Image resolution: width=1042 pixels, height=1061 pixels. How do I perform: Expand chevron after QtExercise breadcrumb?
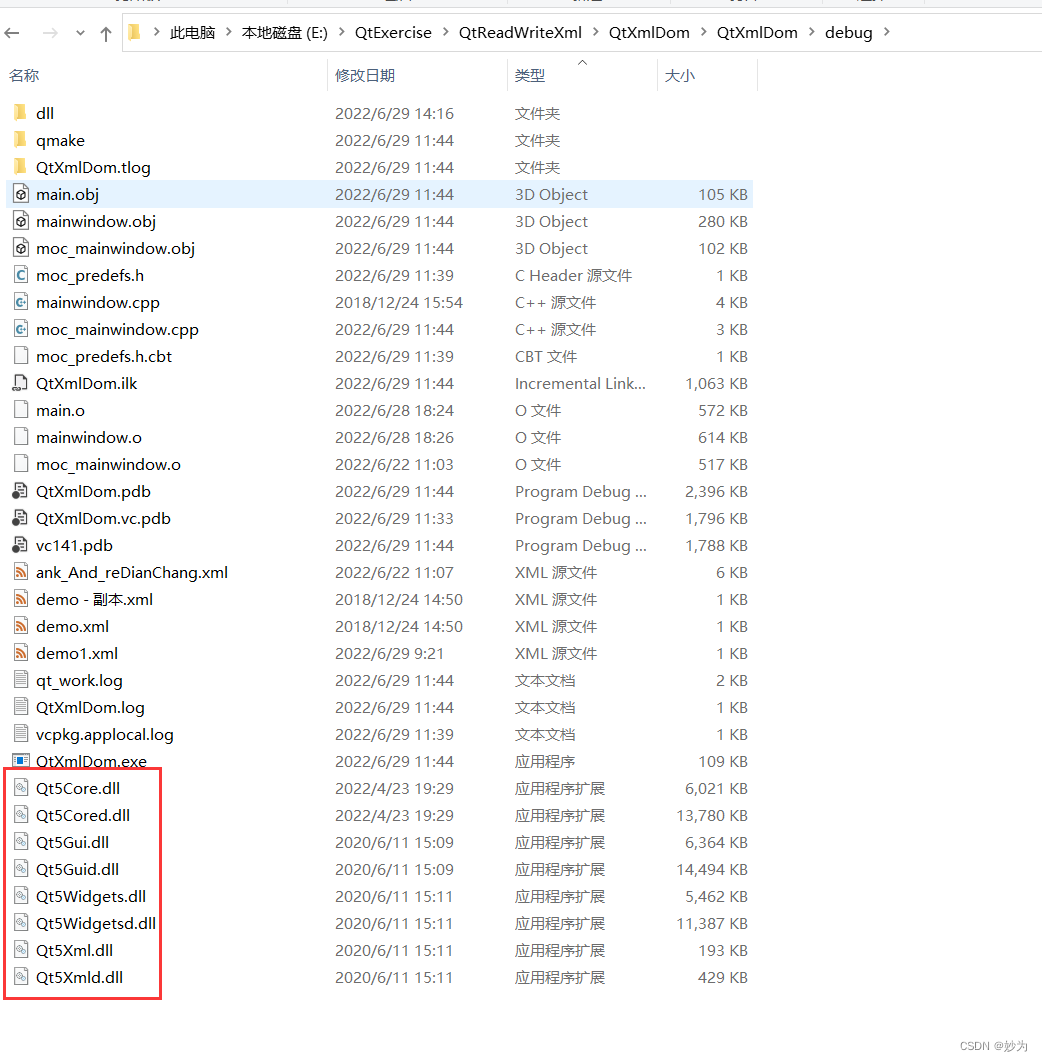(x=445, y=32)
